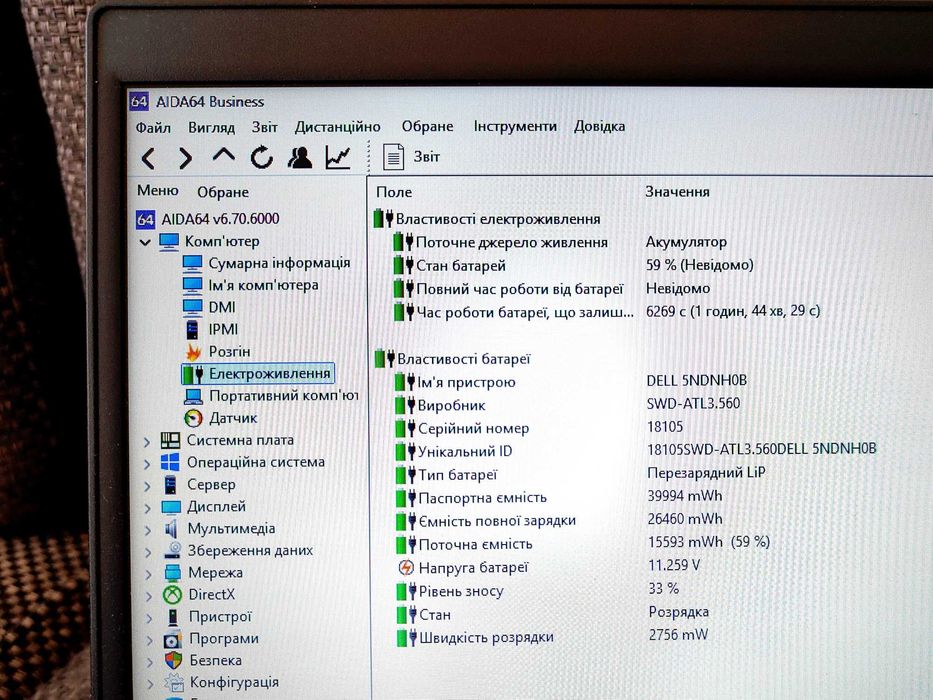Click the Збереження даних disk icon
The width and height of the screenshot is (933, 700).
(x=173, y=550)
